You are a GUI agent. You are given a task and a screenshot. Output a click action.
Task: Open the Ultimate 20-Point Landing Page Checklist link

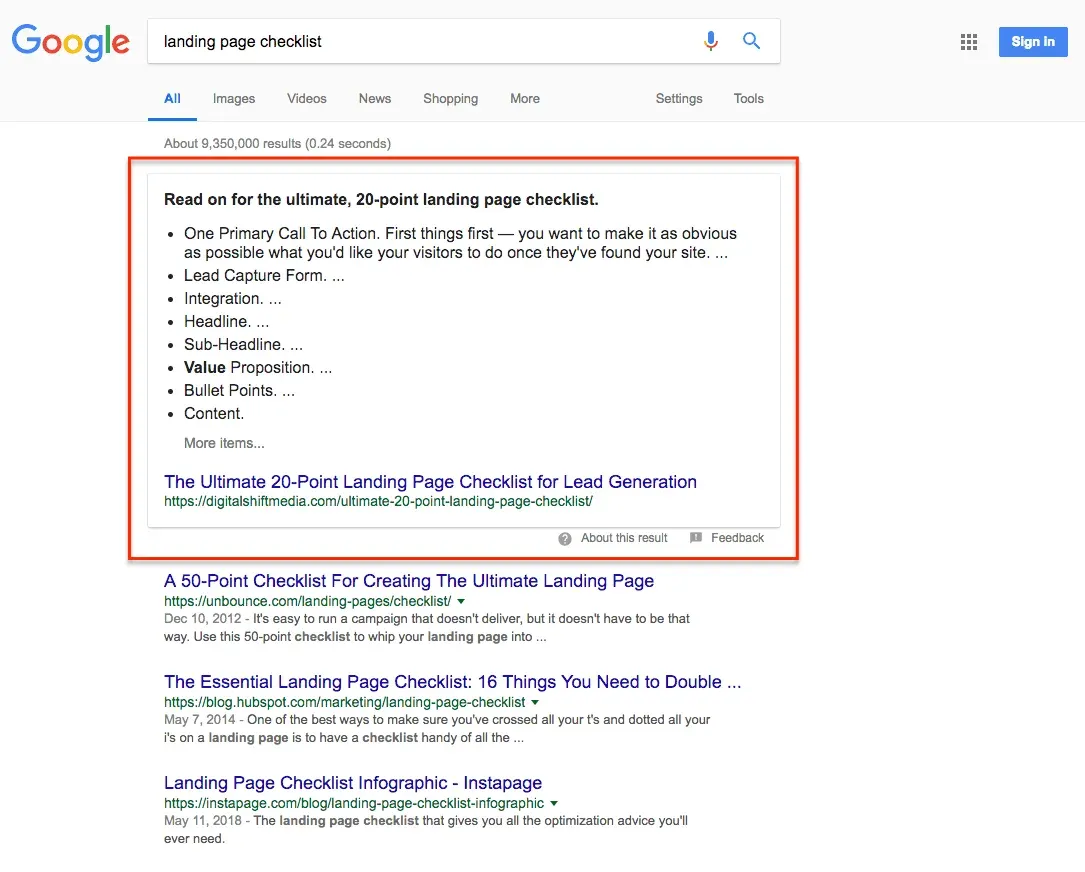[x=430, y=482]
